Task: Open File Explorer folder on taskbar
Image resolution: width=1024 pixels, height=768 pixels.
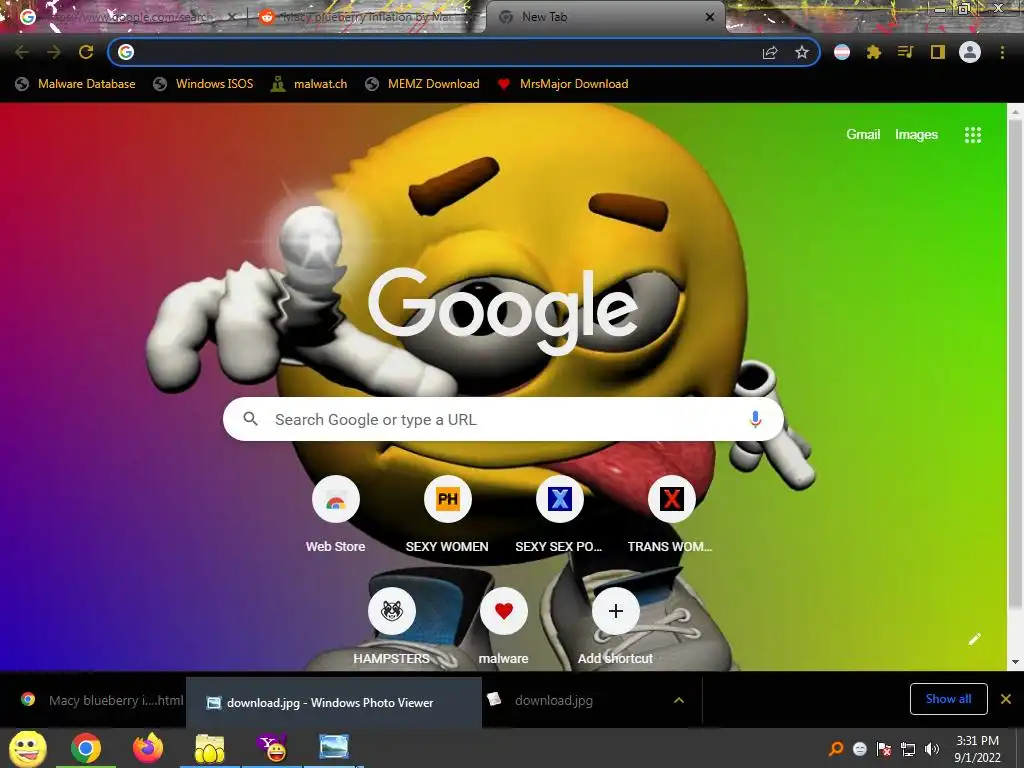Action: [209, 748]
